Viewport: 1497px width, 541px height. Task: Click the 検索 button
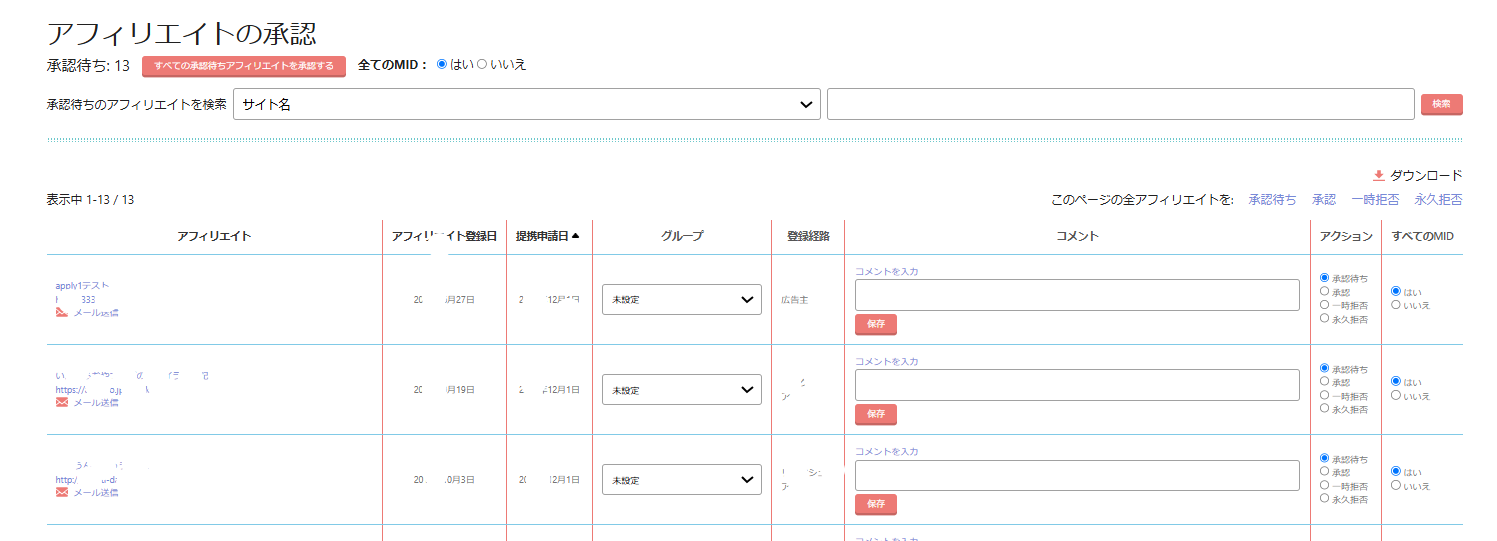pyautogui.click(x=1441, y=104)
